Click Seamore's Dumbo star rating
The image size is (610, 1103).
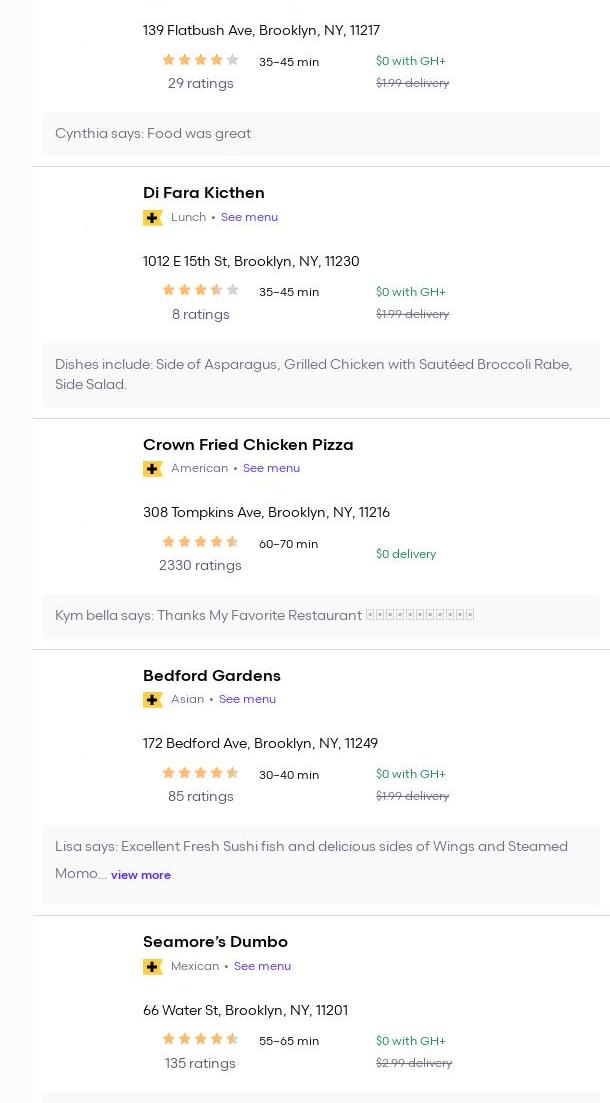200,1040
